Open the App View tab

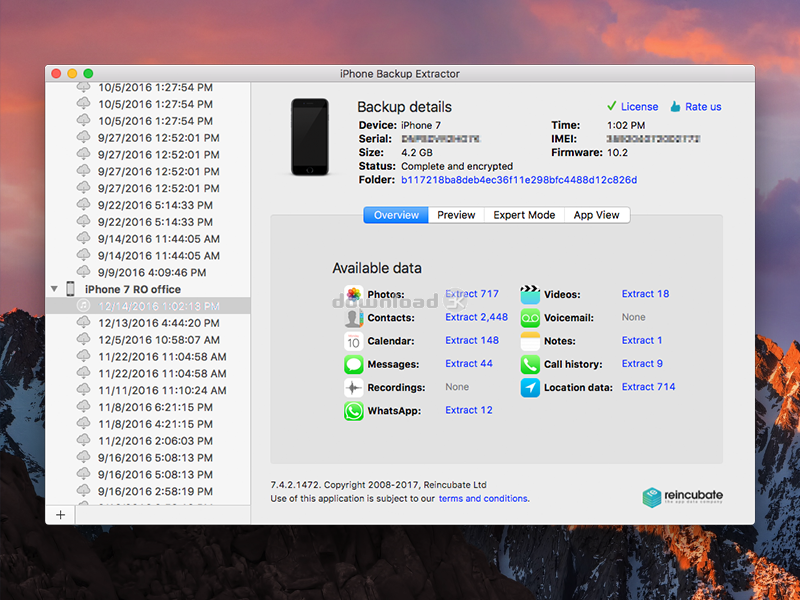[x=596, y=215]
